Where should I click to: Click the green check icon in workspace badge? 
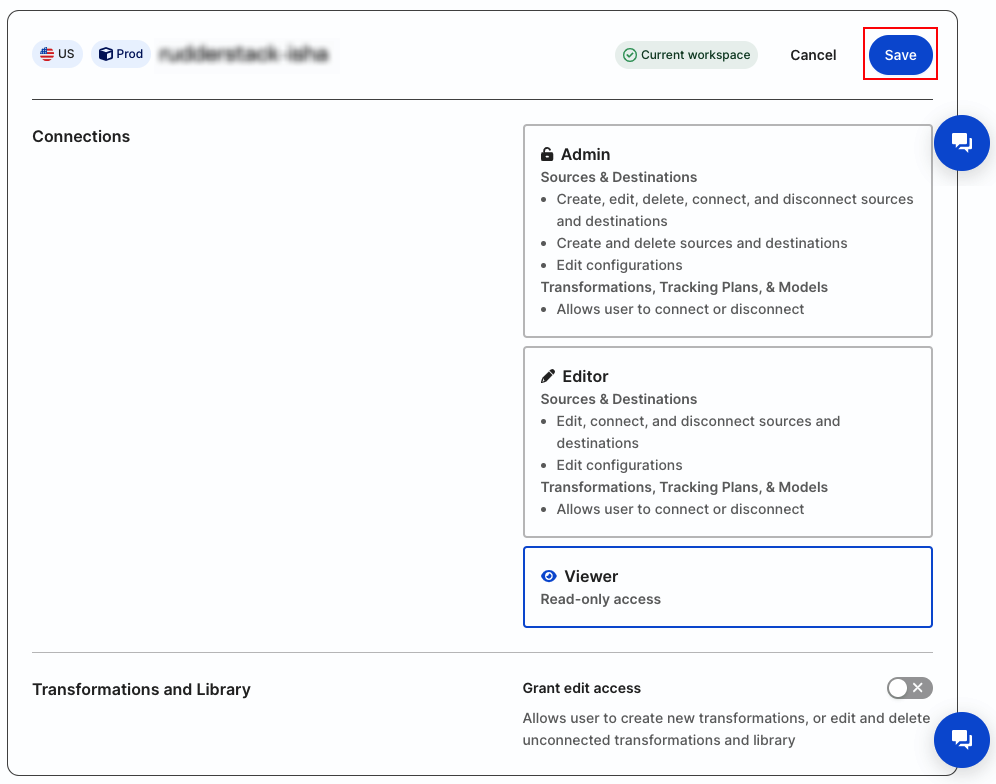629,55
